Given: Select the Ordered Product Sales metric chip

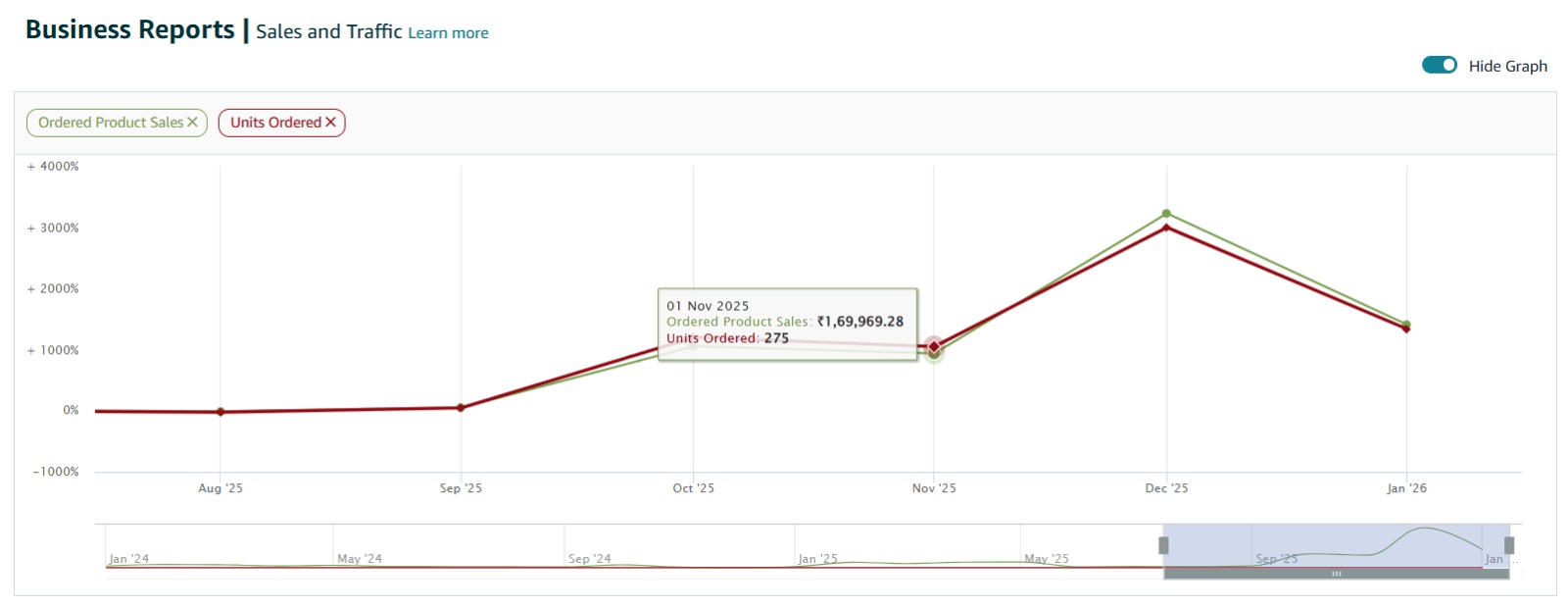Looking at the screenshot, I should [117, 123].
